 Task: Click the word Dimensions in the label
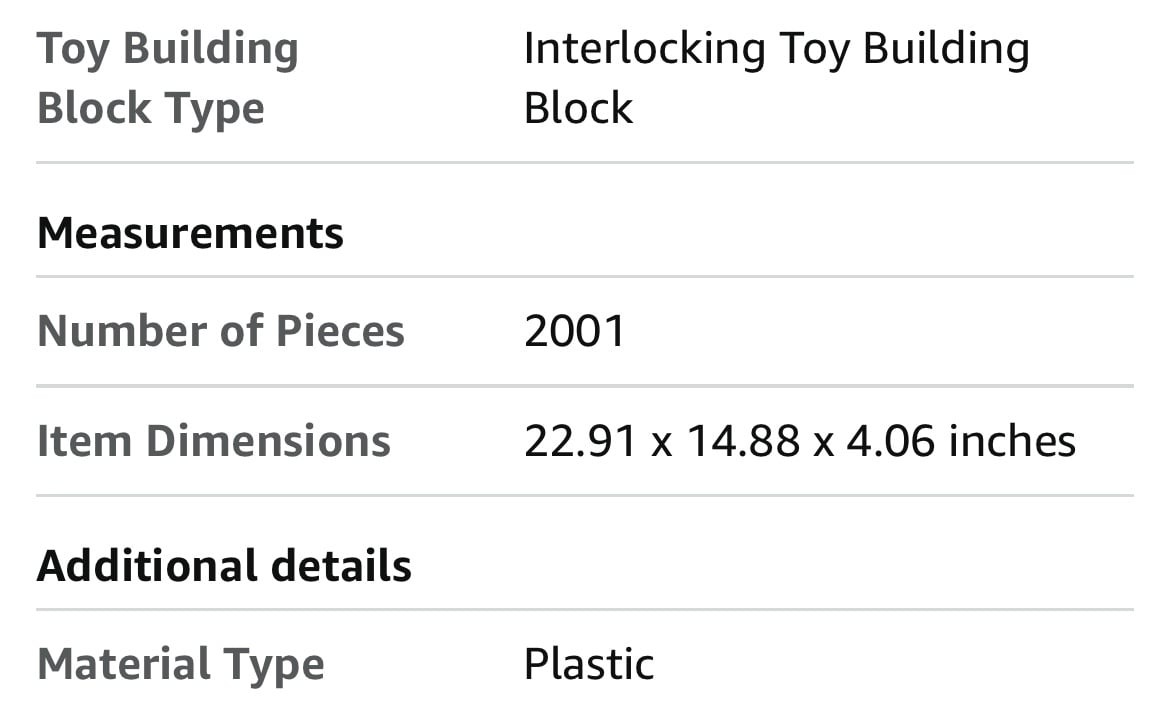pyautogui.click(x=269, y=440)
